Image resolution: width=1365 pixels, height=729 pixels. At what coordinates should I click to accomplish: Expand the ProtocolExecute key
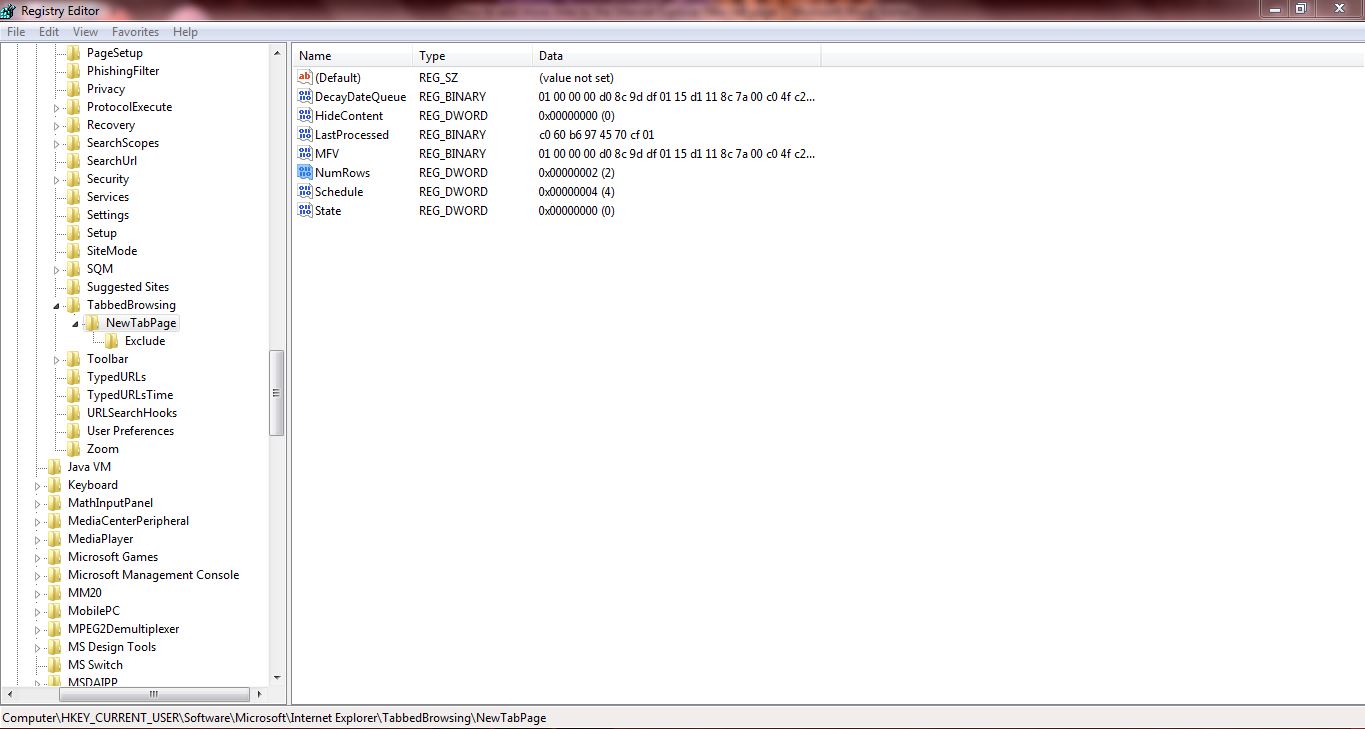(x=57, y=107)
